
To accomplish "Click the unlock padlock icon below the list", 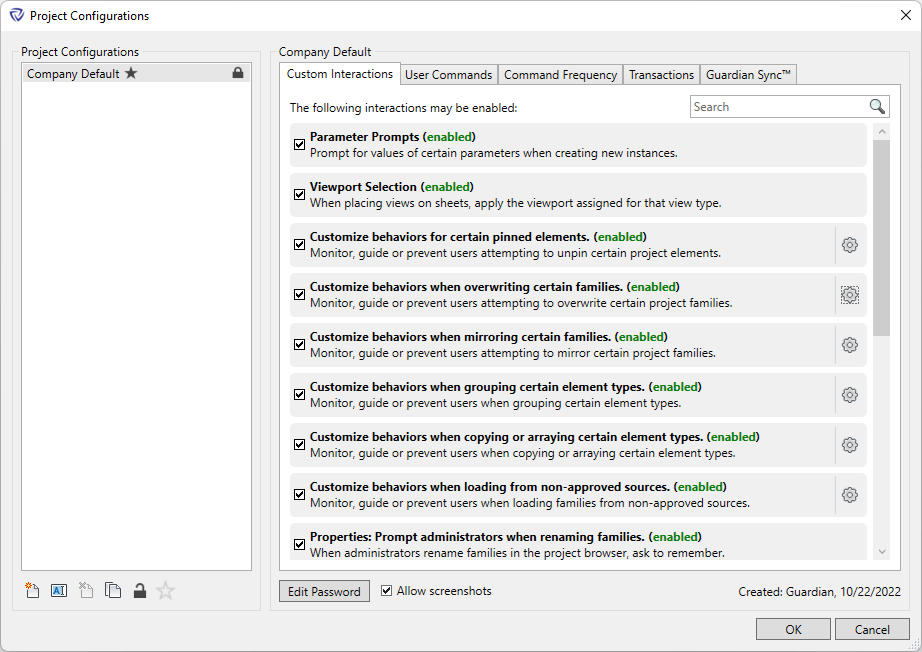I will (x=140, y=591).
